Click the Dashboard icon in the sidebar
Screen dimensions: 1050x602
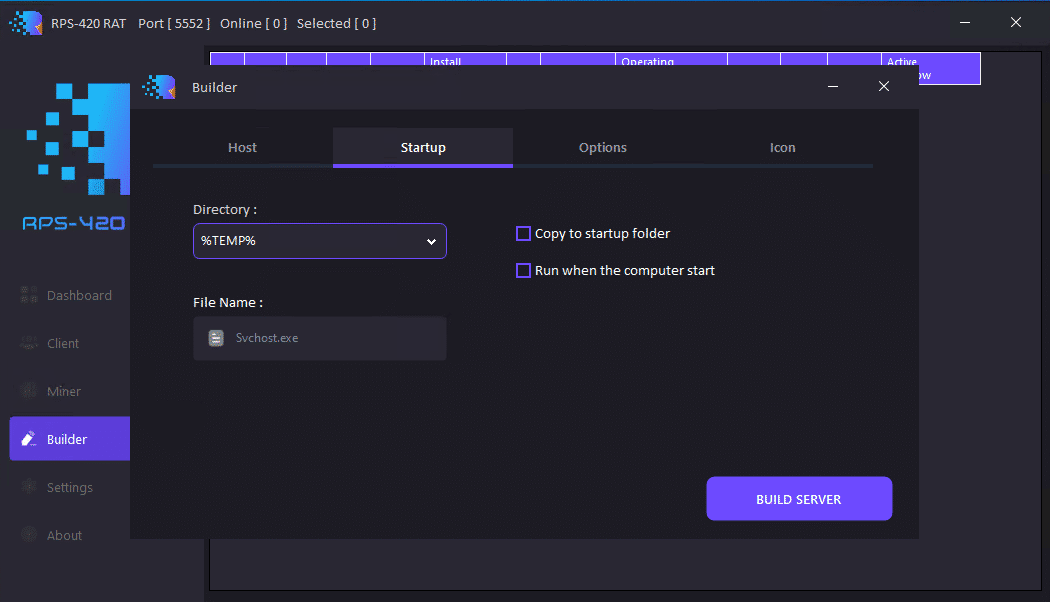point(29,295)
